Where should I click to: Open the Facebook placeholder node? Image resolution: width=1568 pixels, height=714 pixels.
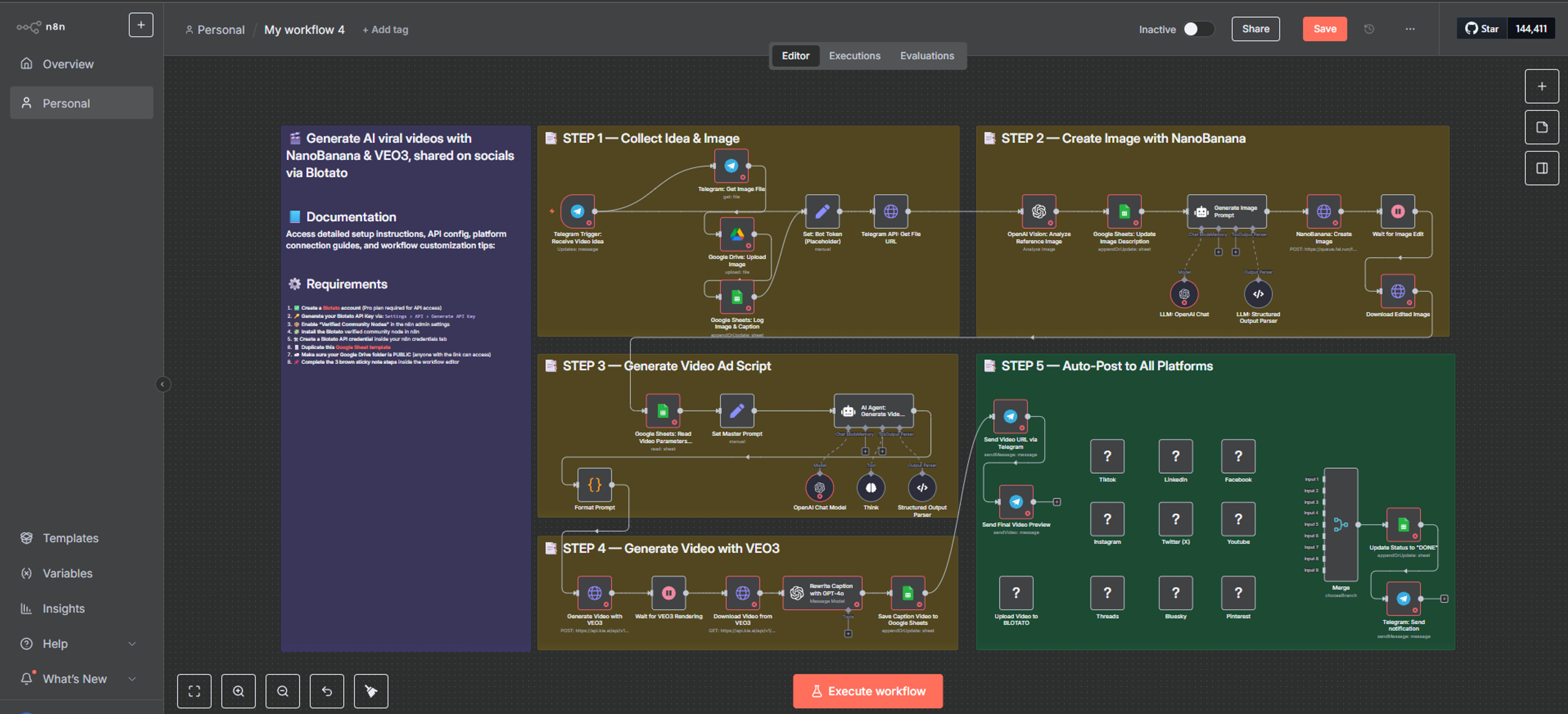(1238, 456)
